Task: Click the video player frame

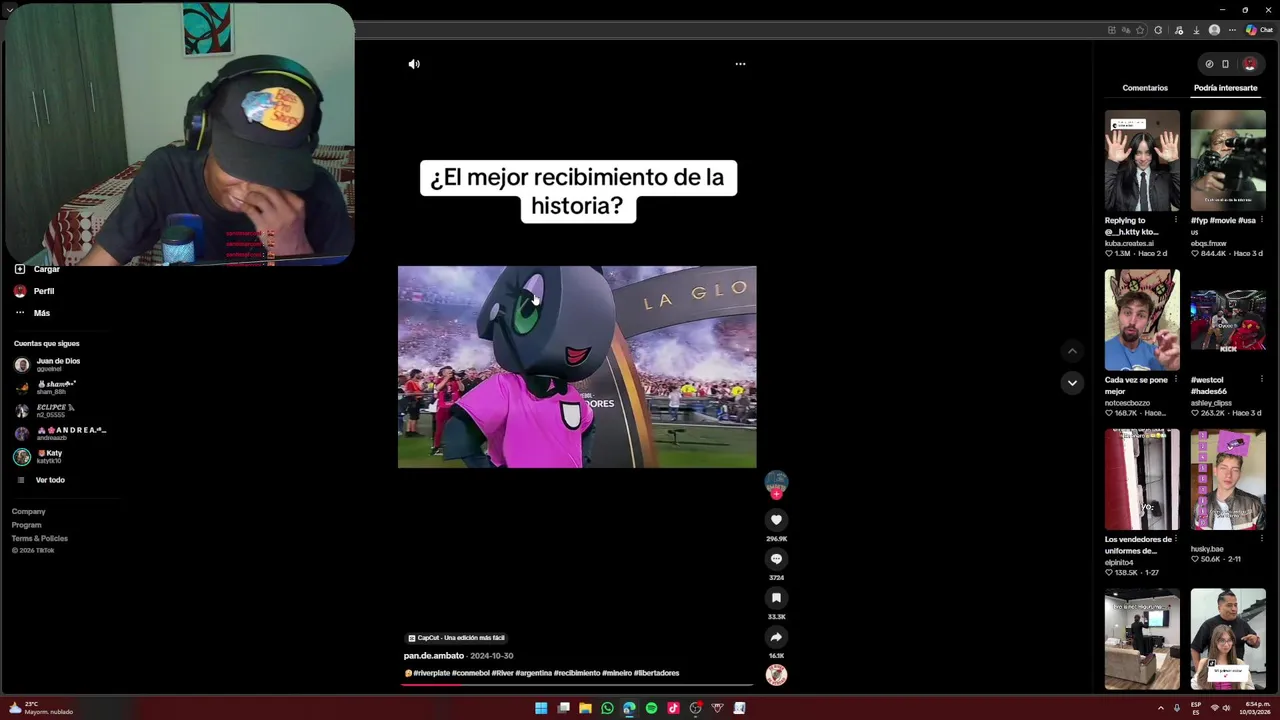Action: 577,367
